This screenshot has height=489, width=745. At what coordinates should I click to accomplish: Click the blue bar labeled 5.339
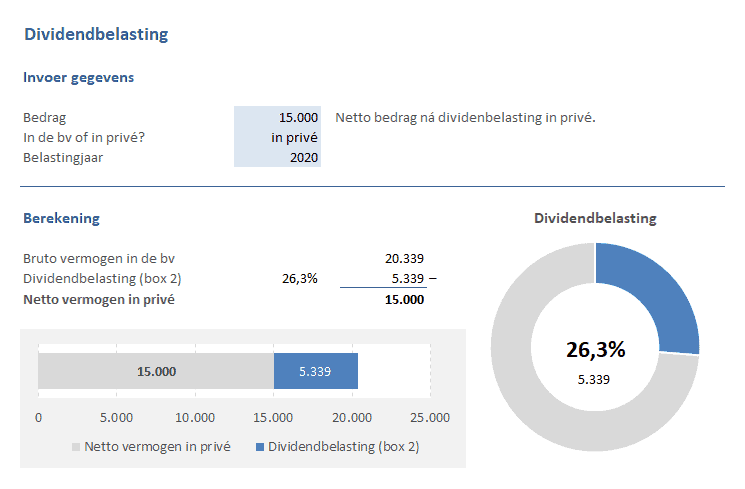(x=316, y=371)
